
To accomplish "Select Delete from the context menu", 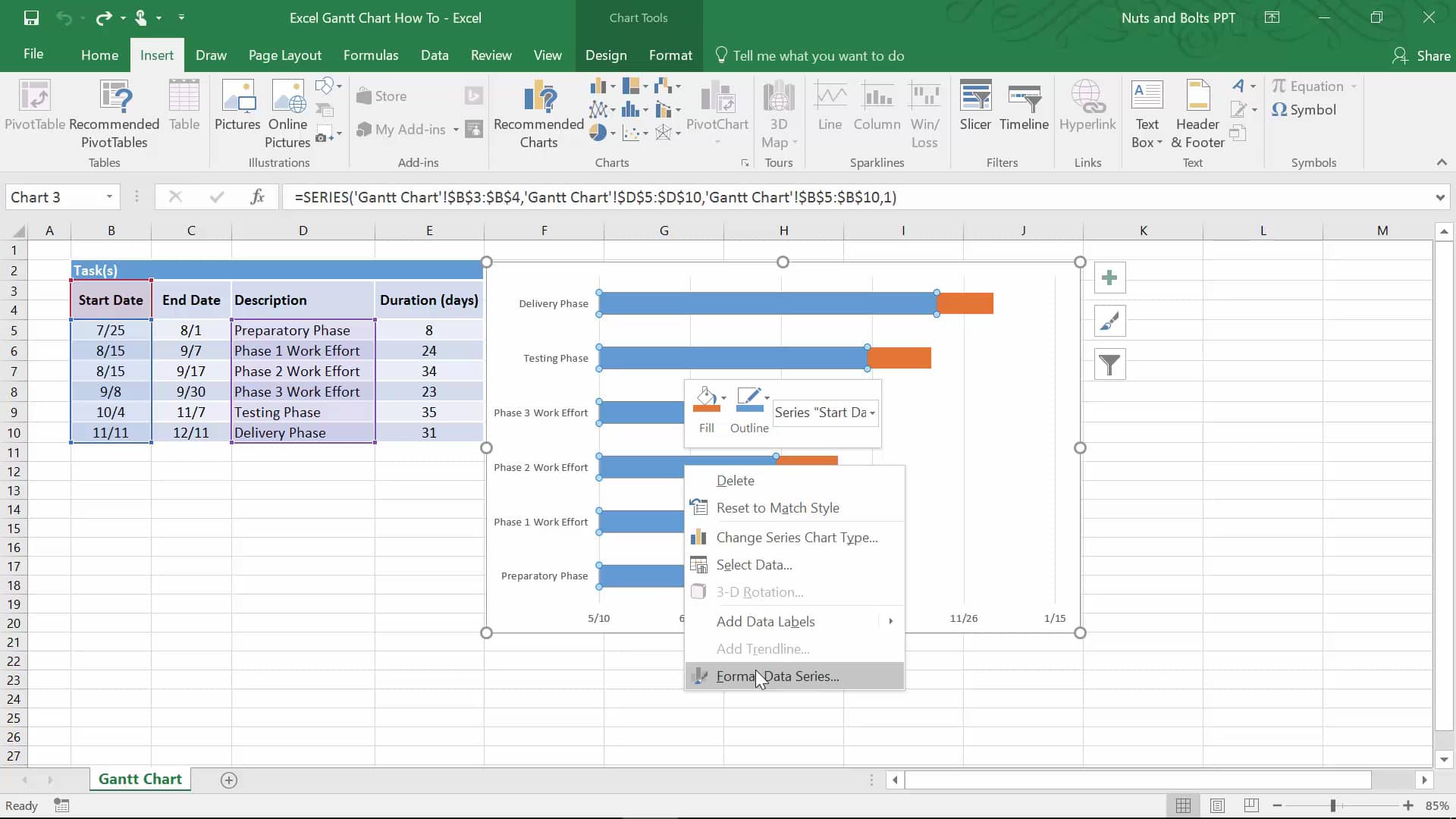I will [735, 480].
